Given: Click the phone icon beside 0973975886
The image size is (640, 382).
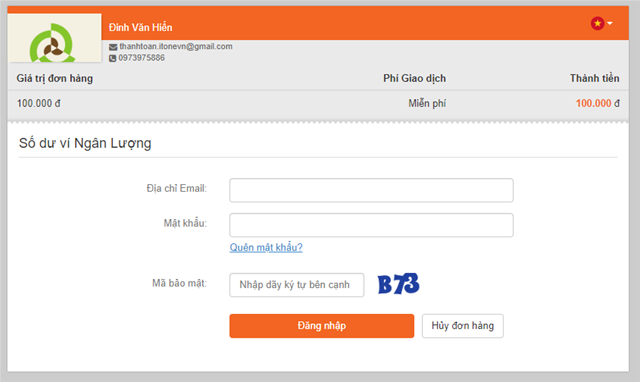Looking at the screenshot, I should [x=113, y=58].
